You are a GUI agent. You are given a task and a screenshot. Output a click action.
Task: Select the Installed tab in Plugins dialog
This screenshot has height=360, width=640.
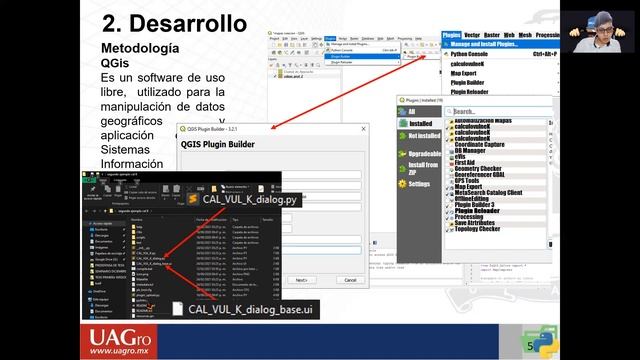419,123
